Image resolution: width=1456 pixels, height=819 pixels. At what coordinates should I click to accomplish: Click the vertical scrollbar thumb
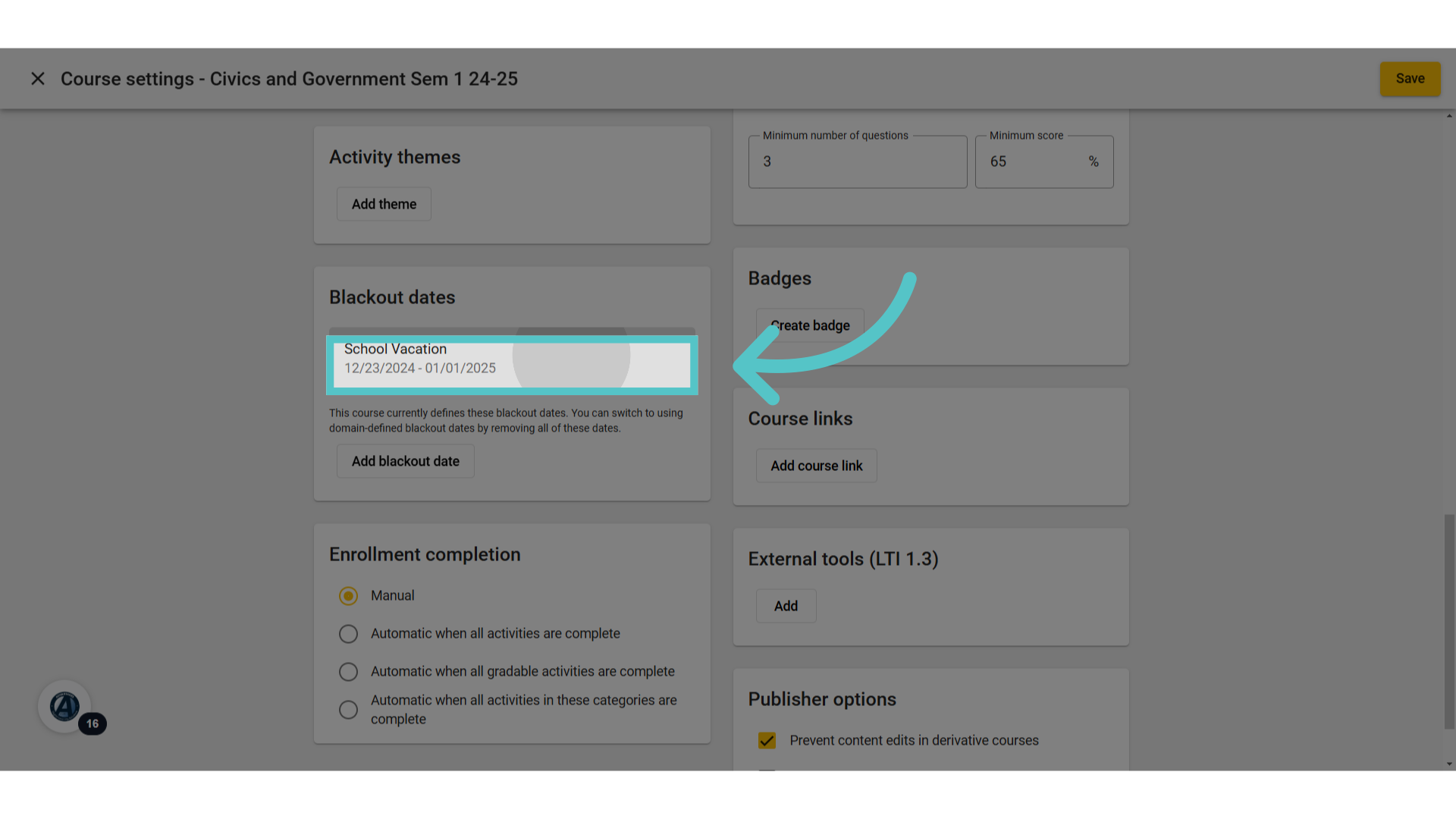[1449, 622]
